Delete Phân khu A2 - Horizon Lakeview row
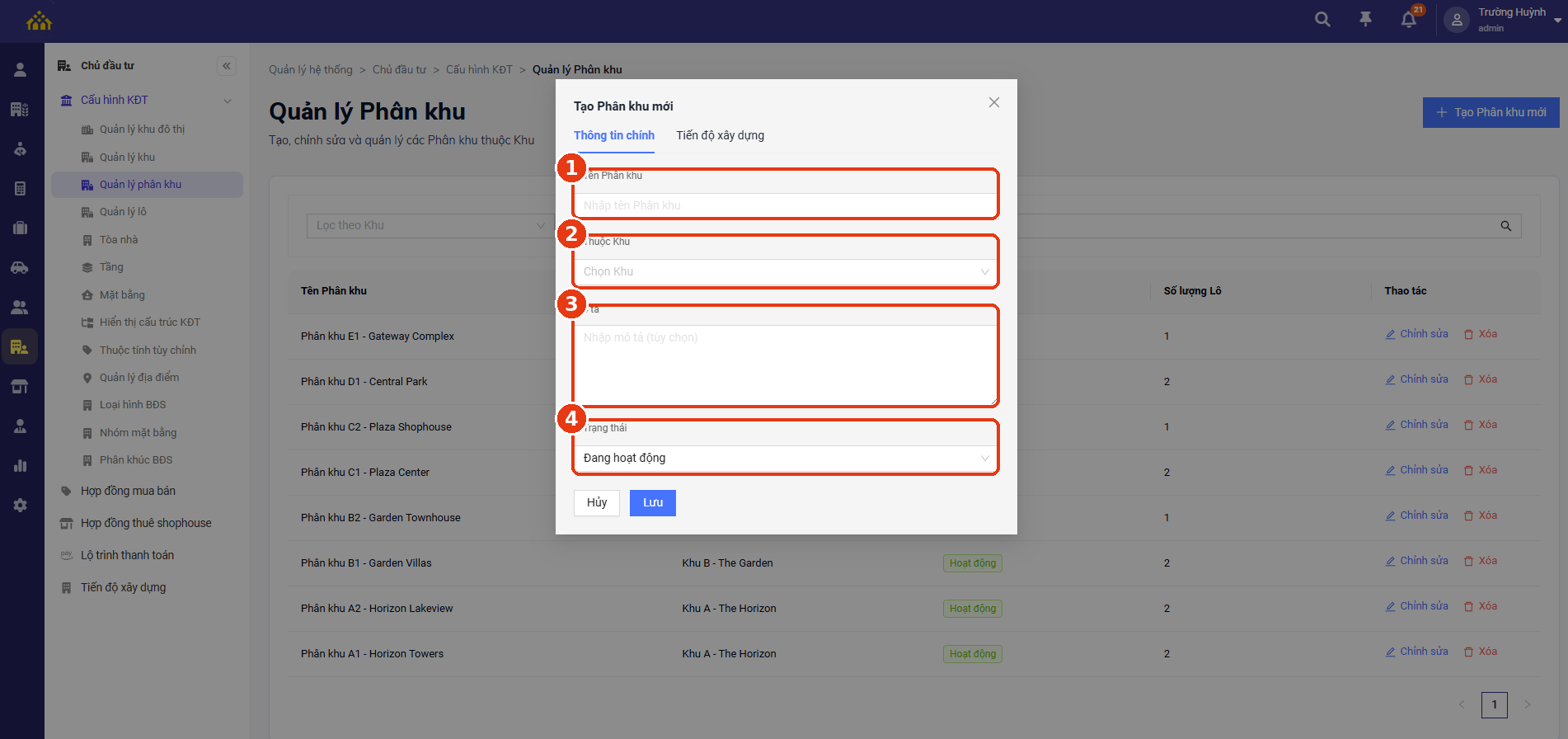Viewport: 1568px width, 739px height. (x=1481, y=606)
